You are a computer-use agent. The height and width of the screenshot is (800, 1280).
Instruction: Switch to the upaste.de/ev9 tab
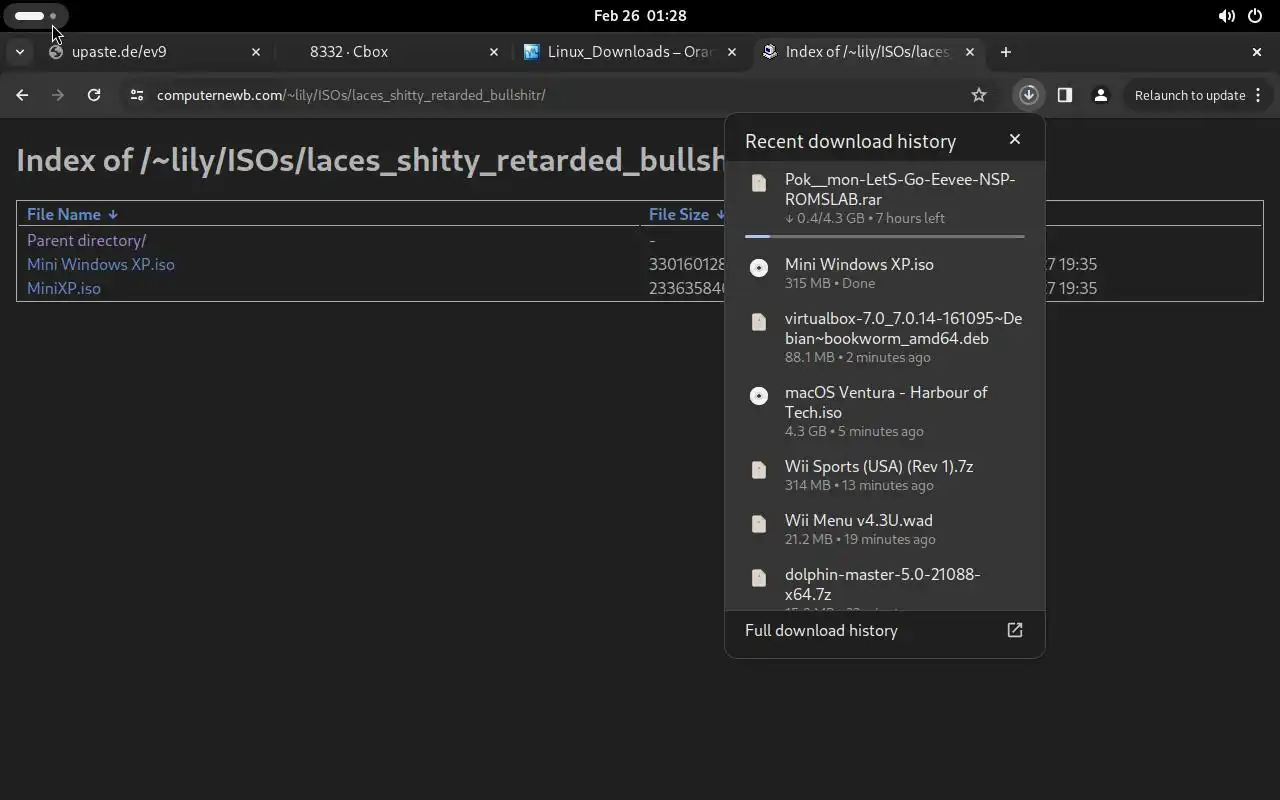point(150,52)
